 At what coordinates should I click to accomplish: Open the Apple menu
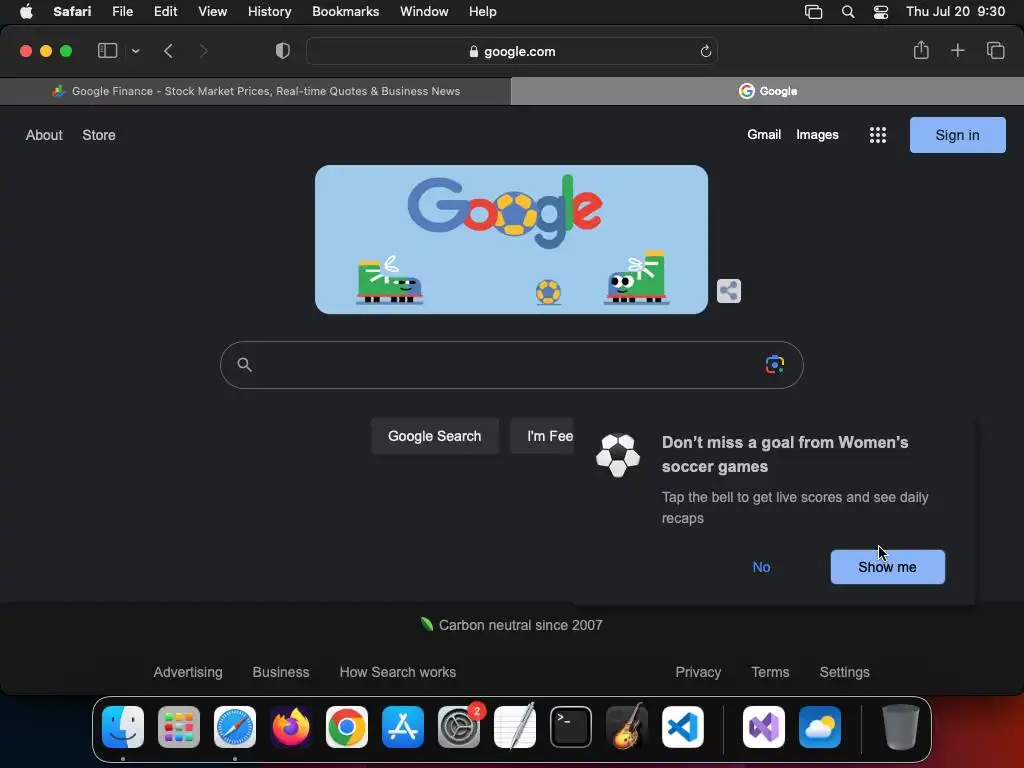(x=26, y=11)
